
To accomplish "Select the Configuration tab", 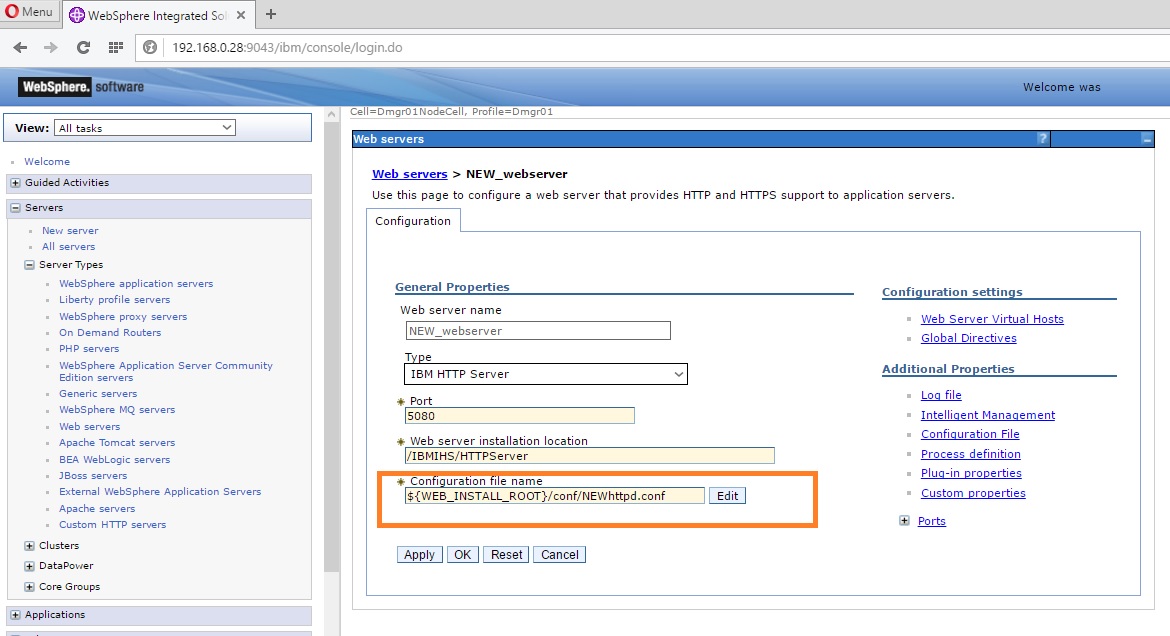I will 412,220.
